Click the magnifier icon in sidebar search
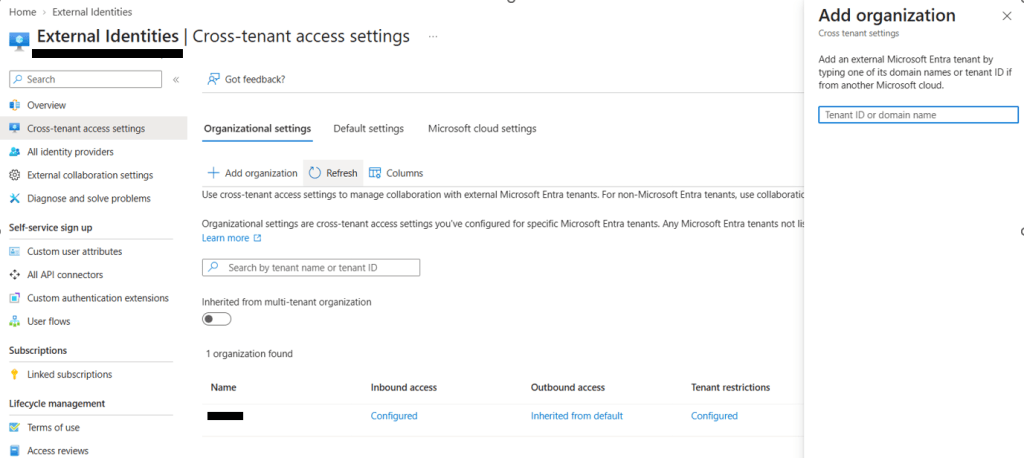The image size is (1024, 458). pyautogui.click(x=18, y=79)
